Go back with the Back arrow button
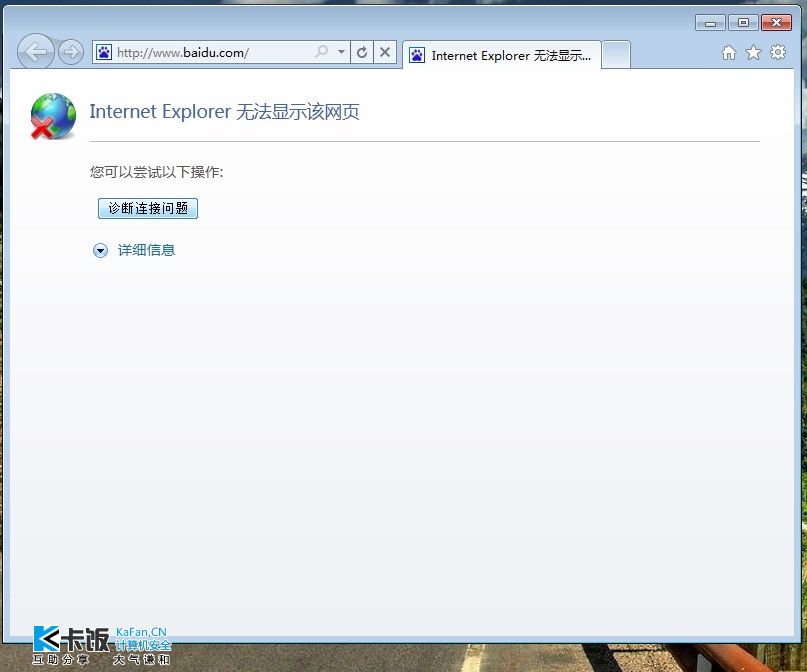This screenshot has height=672, width=807. coord(35,51)
